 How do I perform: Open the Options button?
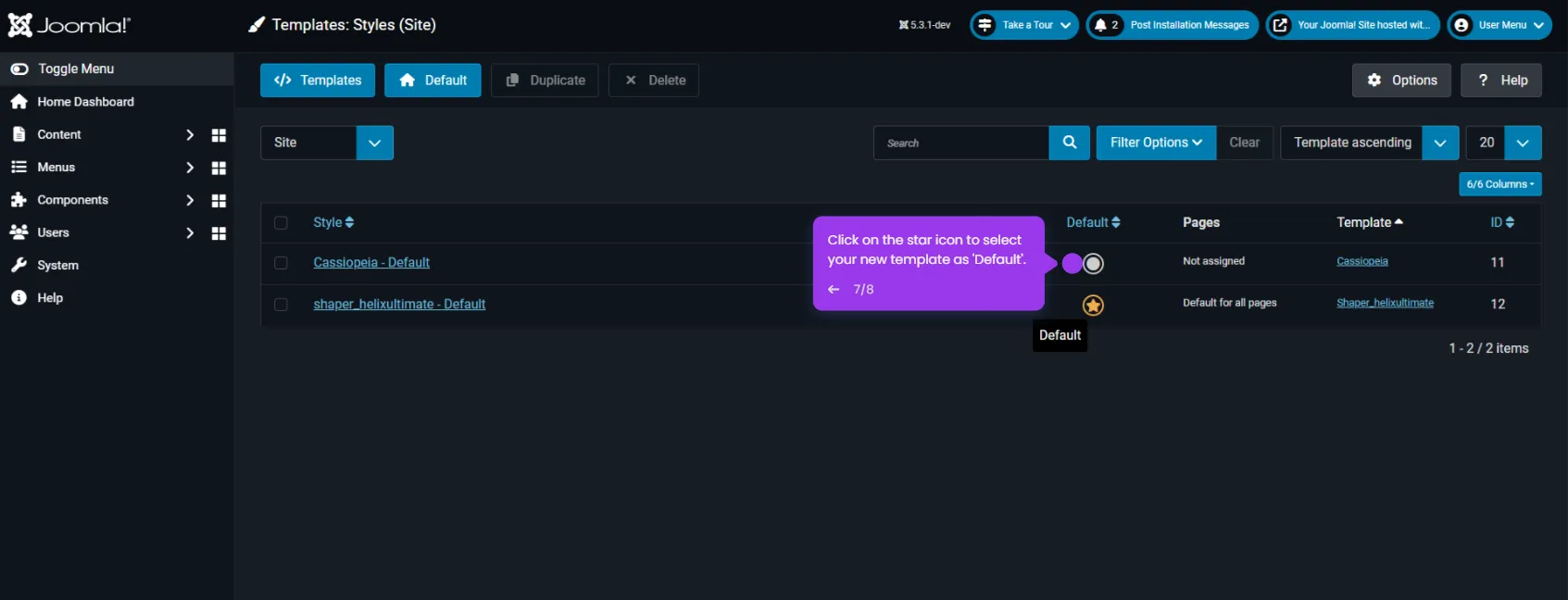(1402, 81)
